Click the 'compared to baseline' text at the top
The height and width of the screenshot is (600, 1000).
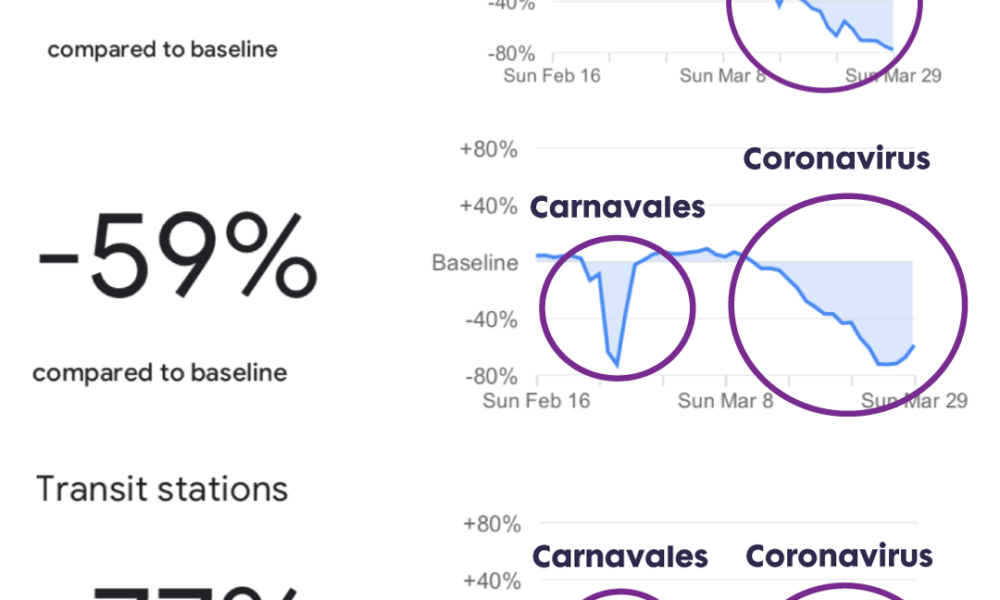pyautogui.click(x=163, y=49)
